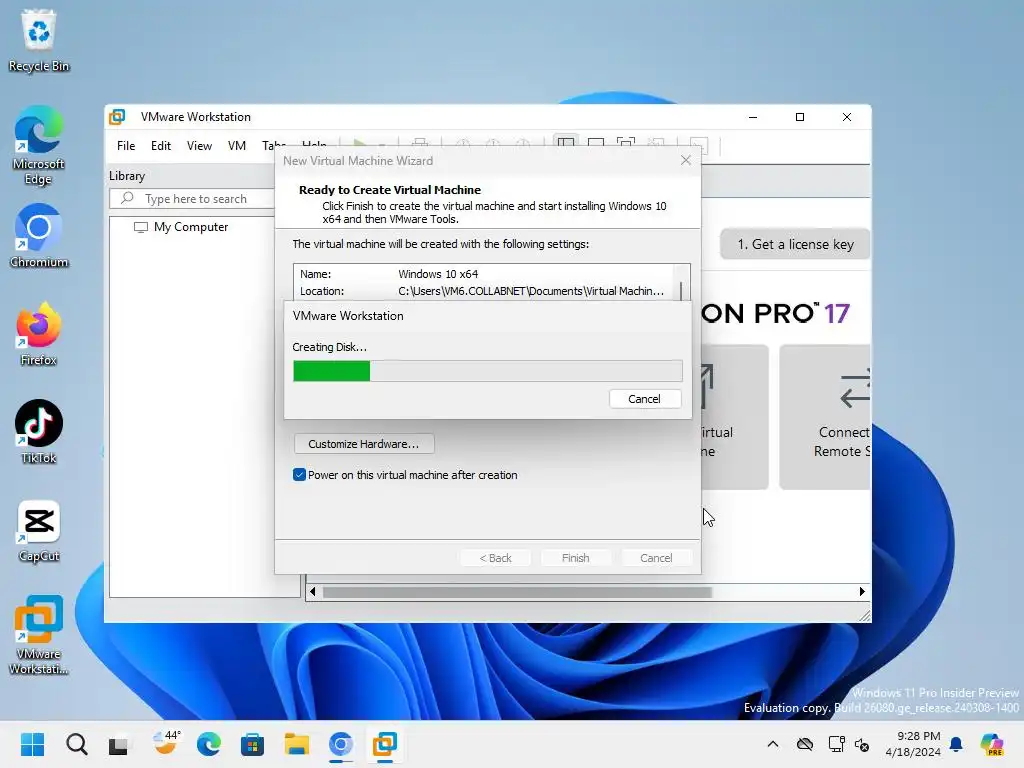Click the wizard's < Back button
1024x768 pixels.
(495, 558)
